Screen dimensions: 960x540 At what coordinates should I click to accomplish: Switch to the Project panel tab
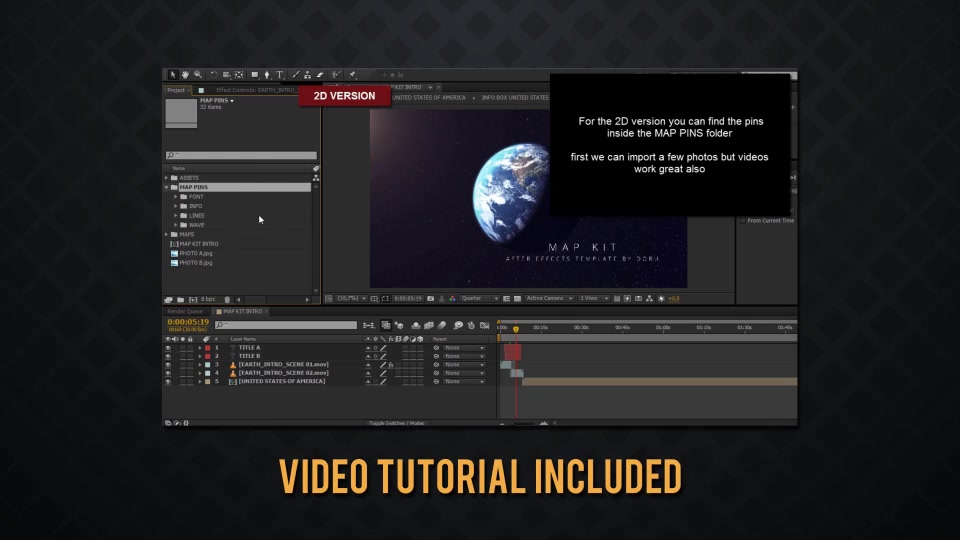pyautogui.click(x=176, y=90)
